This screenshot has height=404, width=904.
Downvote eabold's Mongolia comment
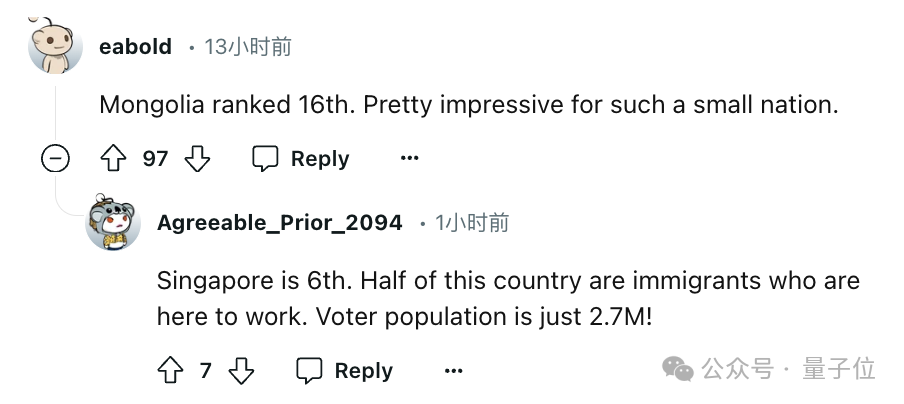pos(198,159)
